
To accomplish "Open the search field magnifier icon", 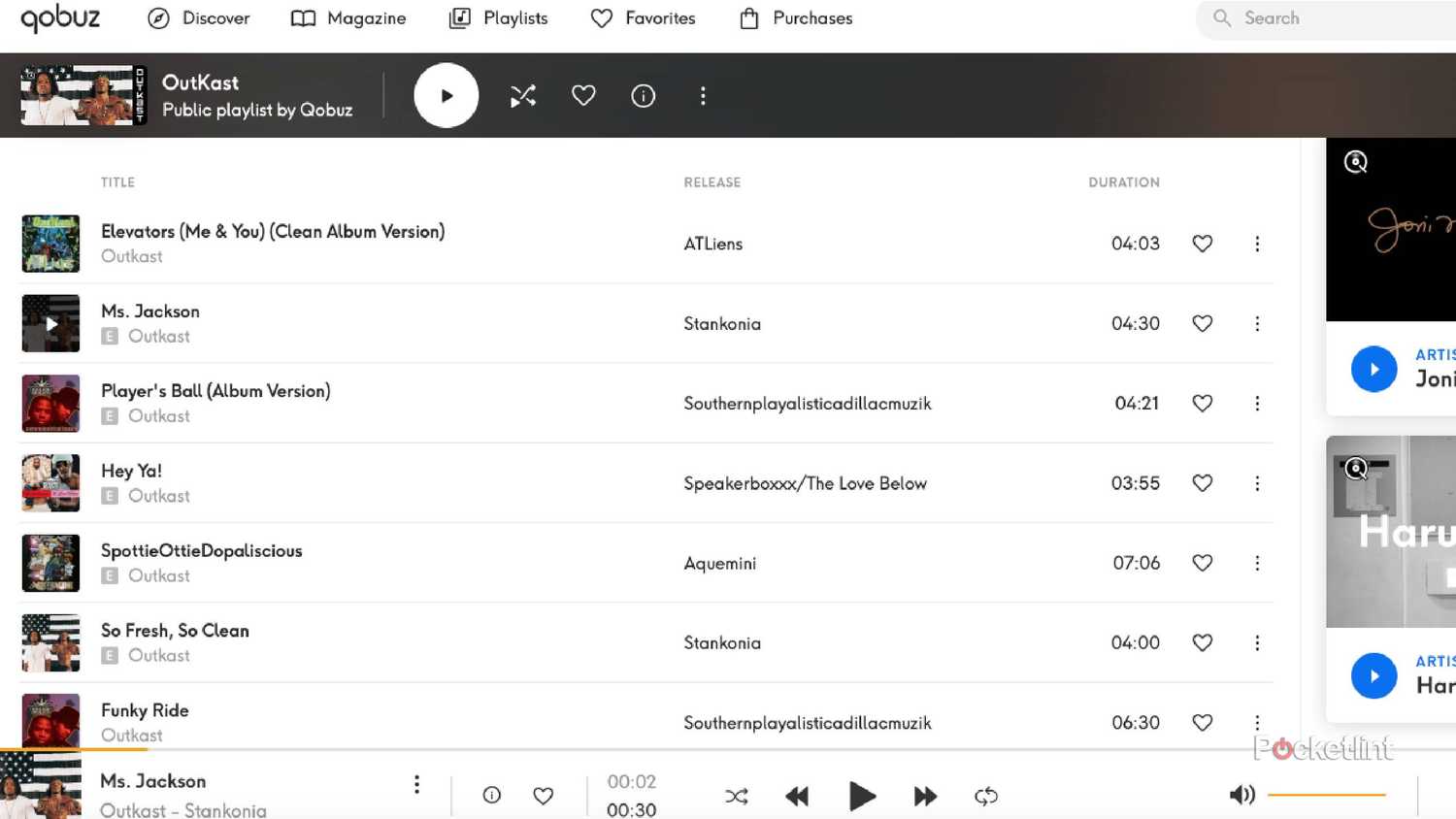I will pos(1222,17).
